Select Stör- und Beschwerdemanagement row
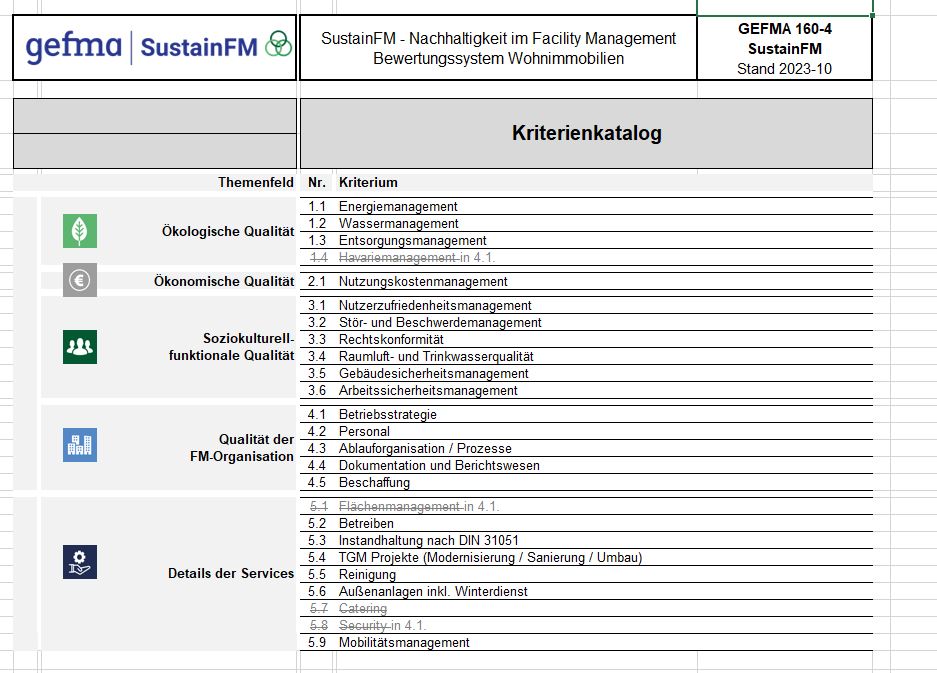 586,322
